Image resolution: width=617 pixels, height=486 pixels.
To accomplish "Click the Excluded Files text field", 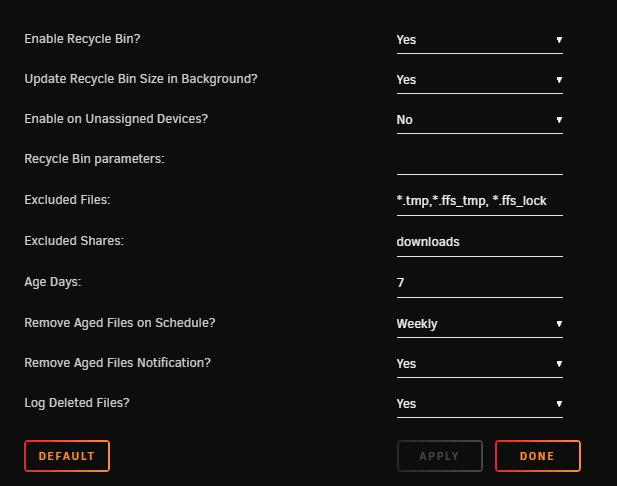I will coord(480,202).
